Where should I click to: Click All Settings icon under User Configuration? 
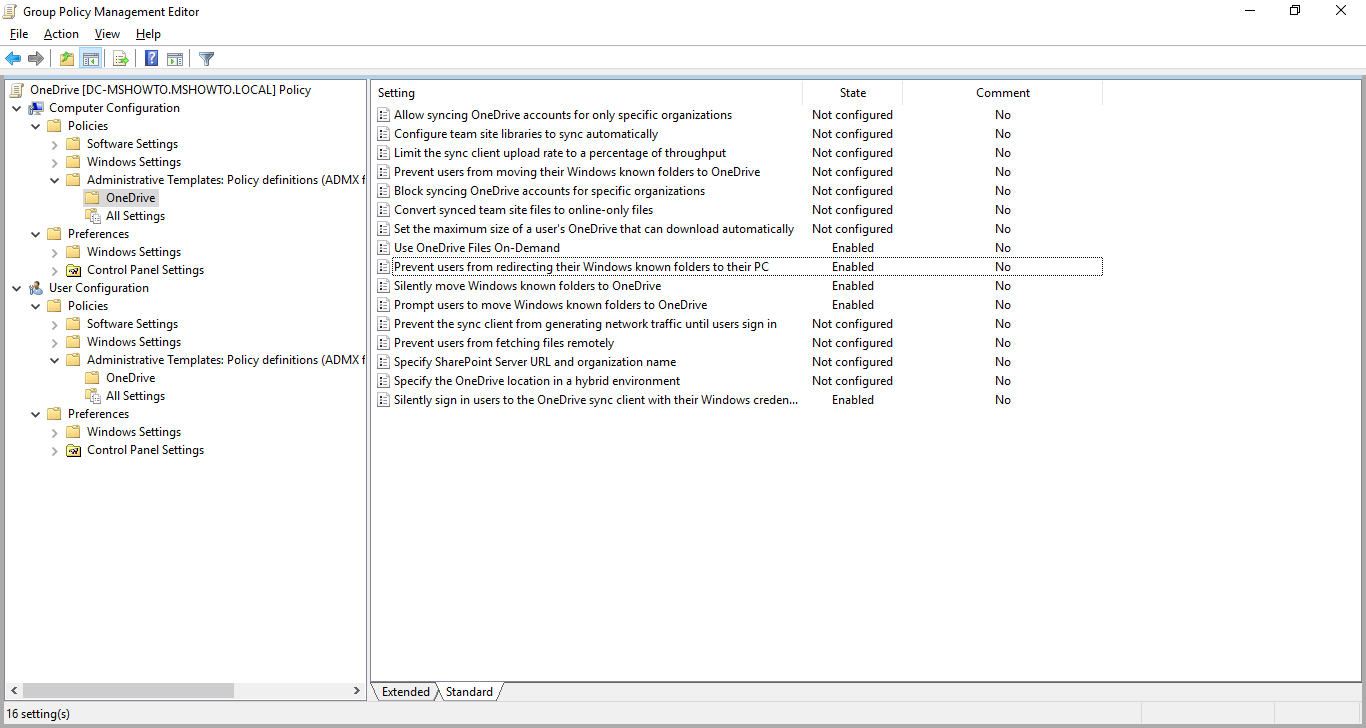93,396
